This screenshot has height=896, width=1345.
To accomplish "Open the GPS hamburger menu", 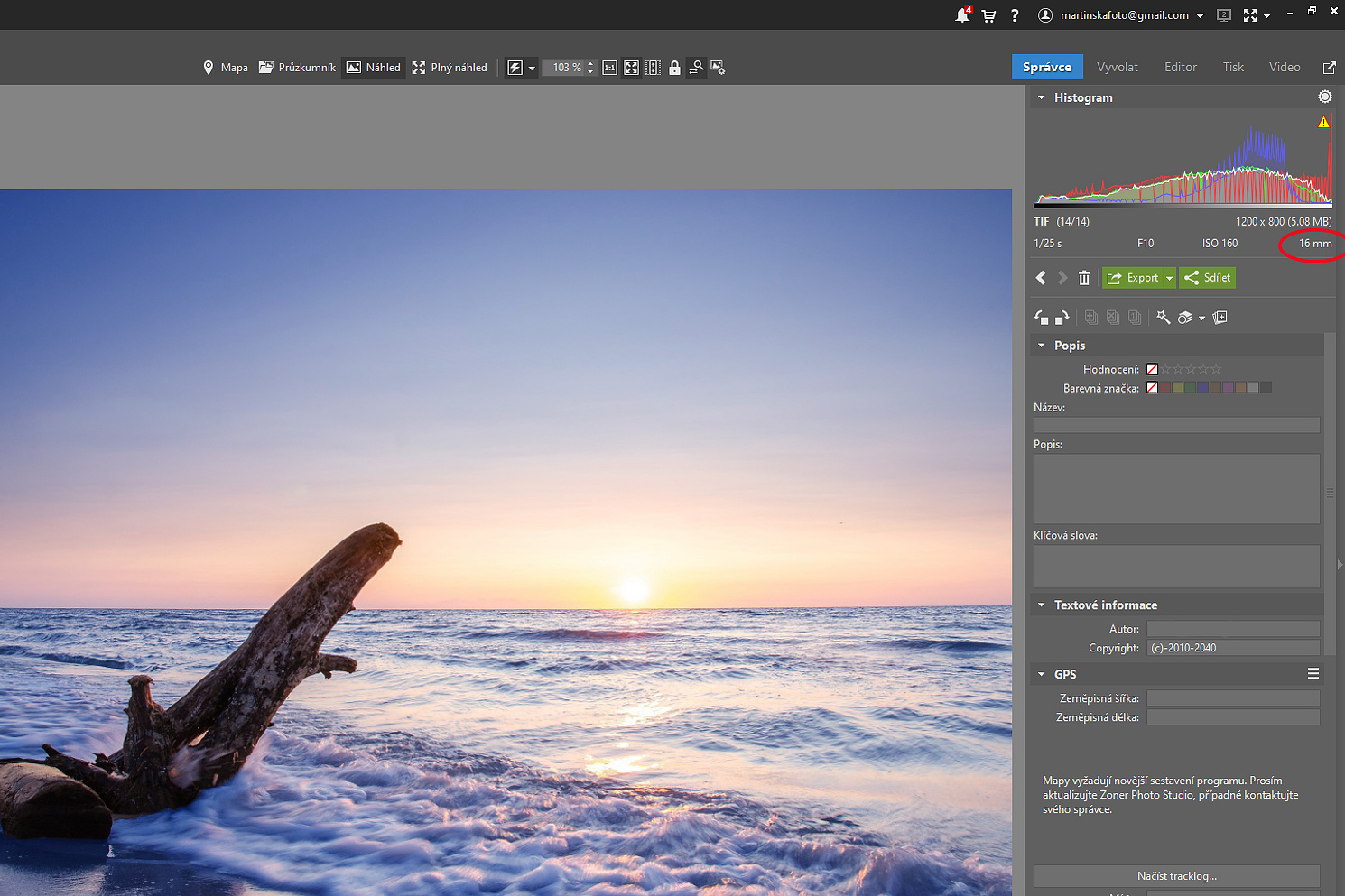I will [x=1313, y=674].
